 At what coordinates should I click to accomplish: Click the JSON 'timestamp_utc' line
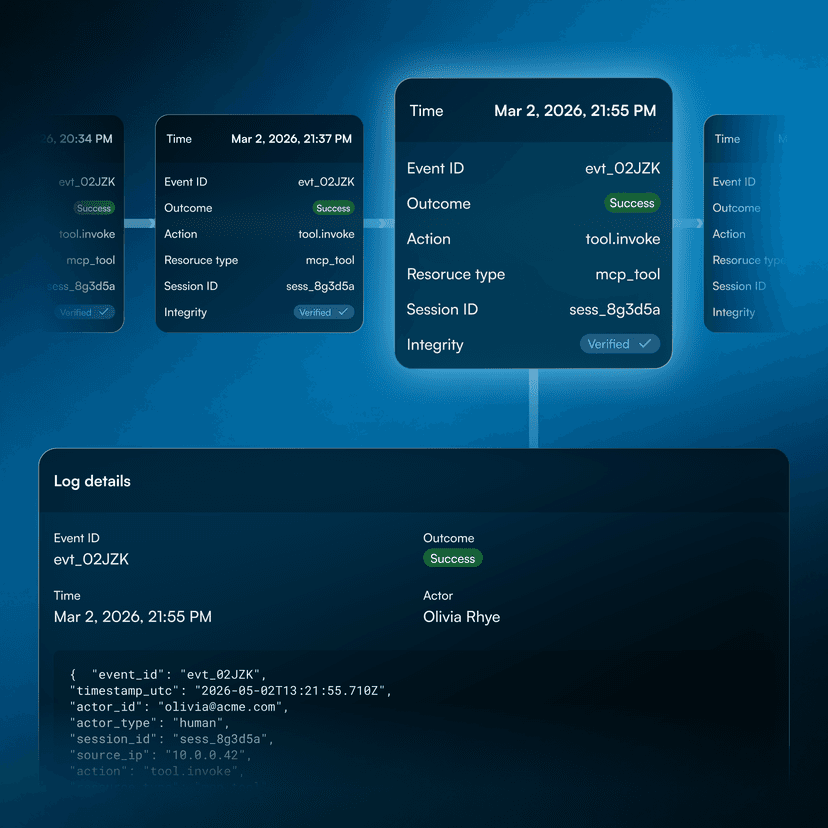click(x=231, y=691)
